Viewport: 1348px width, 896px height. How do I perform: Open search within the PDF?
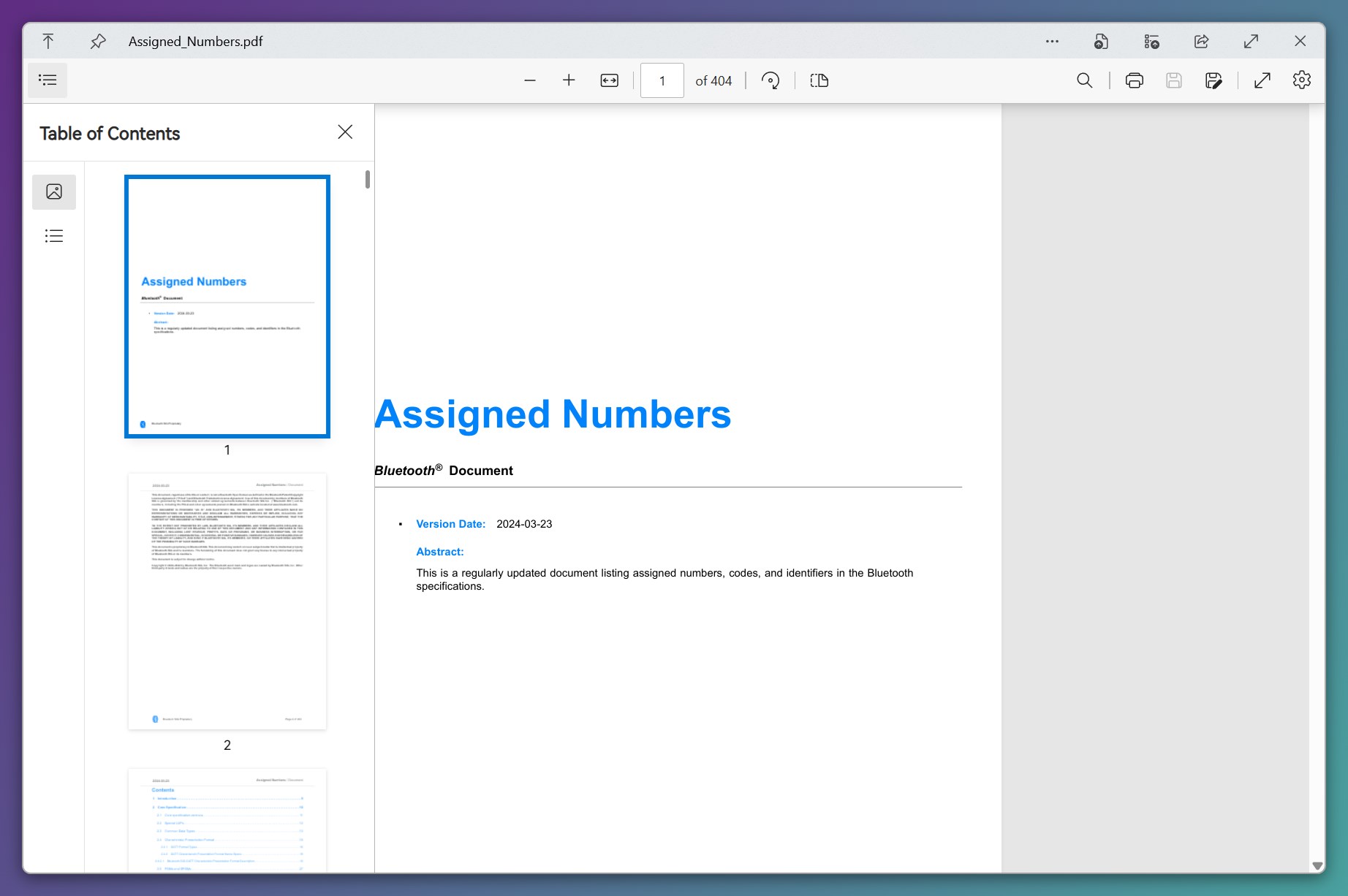click(1085, 80)
